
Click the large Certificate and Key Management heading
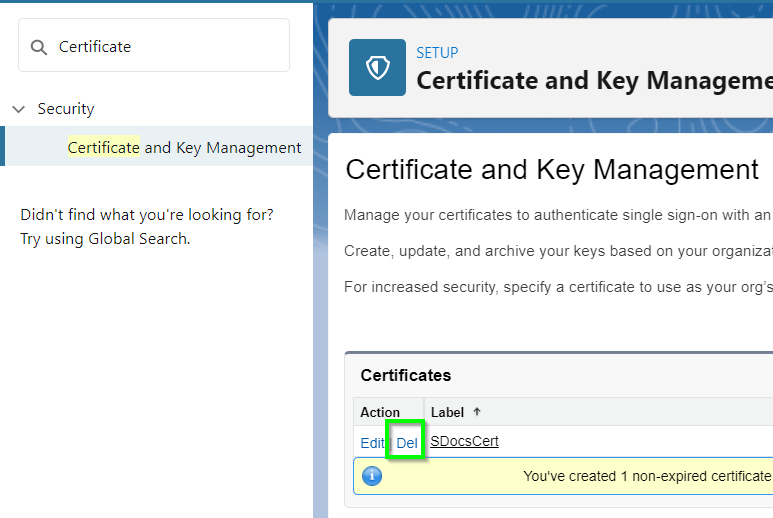click(552, 170)
